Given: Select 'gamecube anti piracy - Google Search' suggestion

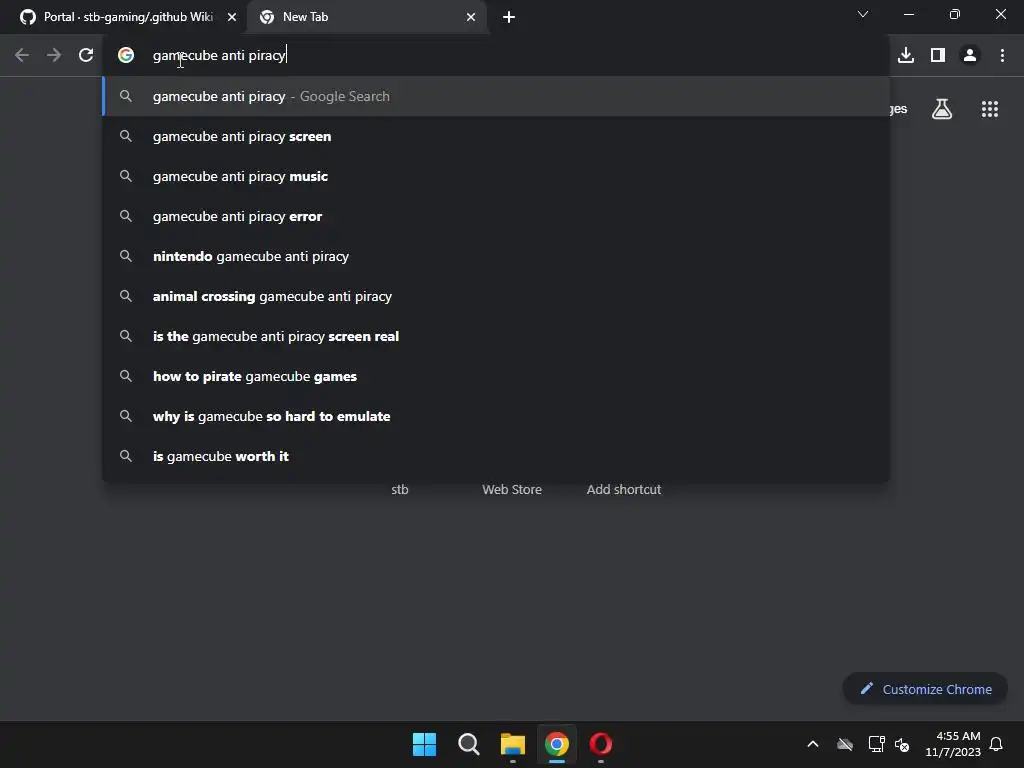Looking at the screenshot, I should (x=496, y=97).
